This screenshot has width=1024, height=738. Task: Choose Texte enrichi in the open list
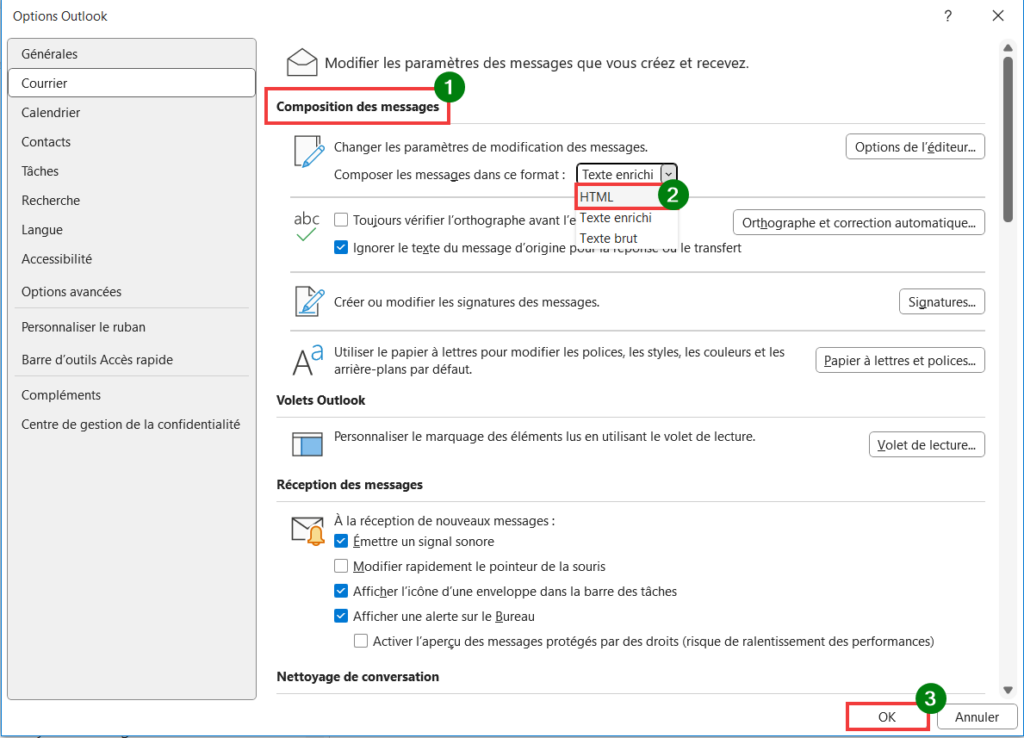tap(627, 217)
